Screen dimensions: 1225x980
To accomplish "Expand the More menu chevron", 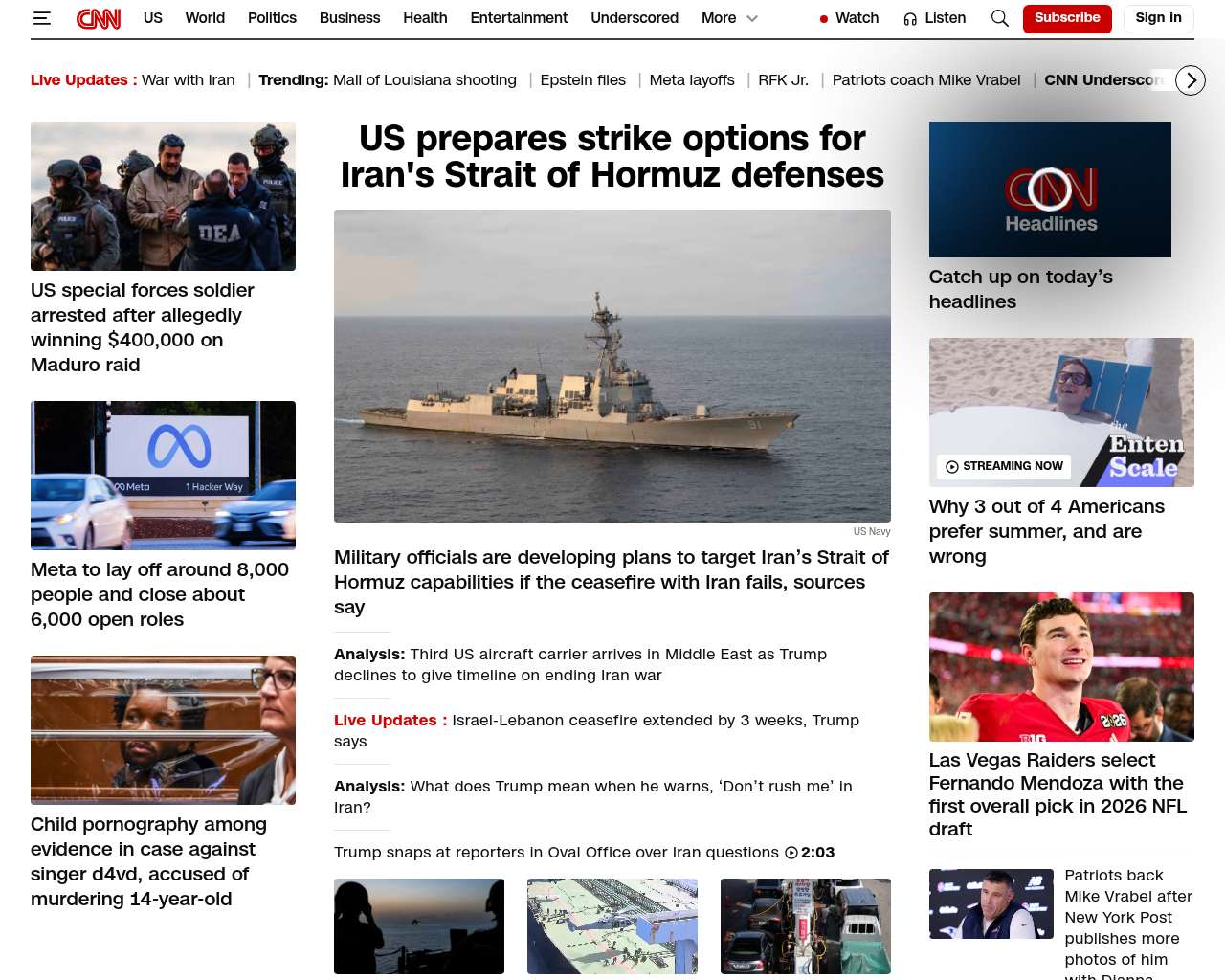I will pos(752,18).
